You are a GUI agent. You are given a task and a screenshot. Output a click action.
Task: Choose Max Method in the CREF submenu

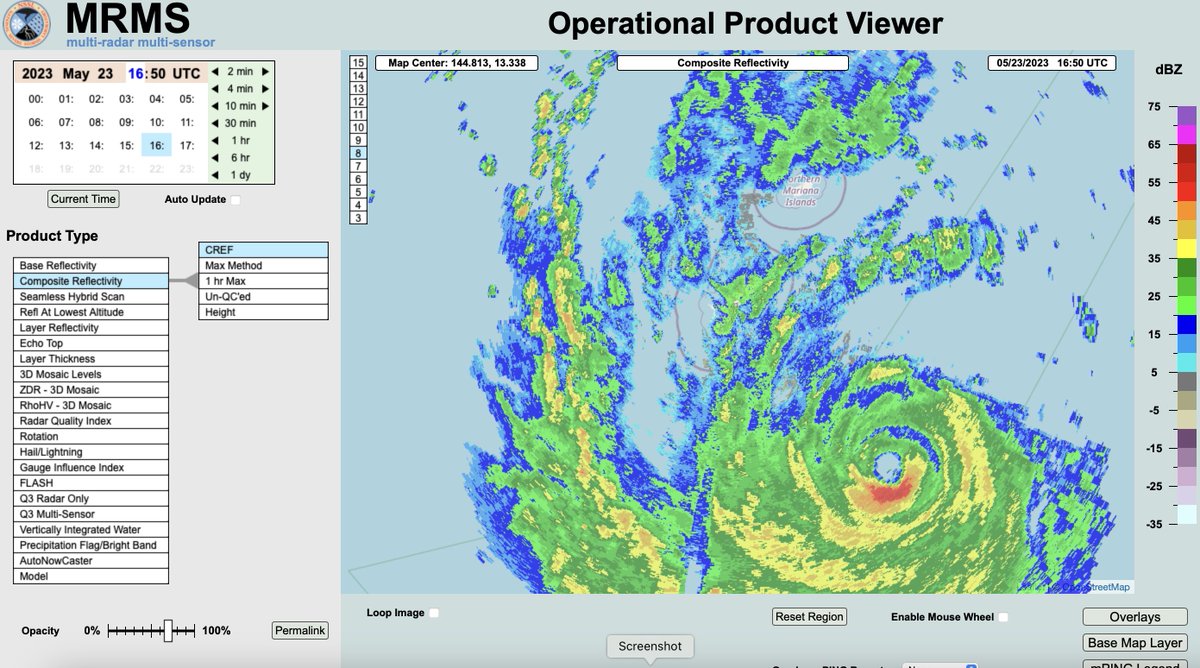[x=262, y=265]
